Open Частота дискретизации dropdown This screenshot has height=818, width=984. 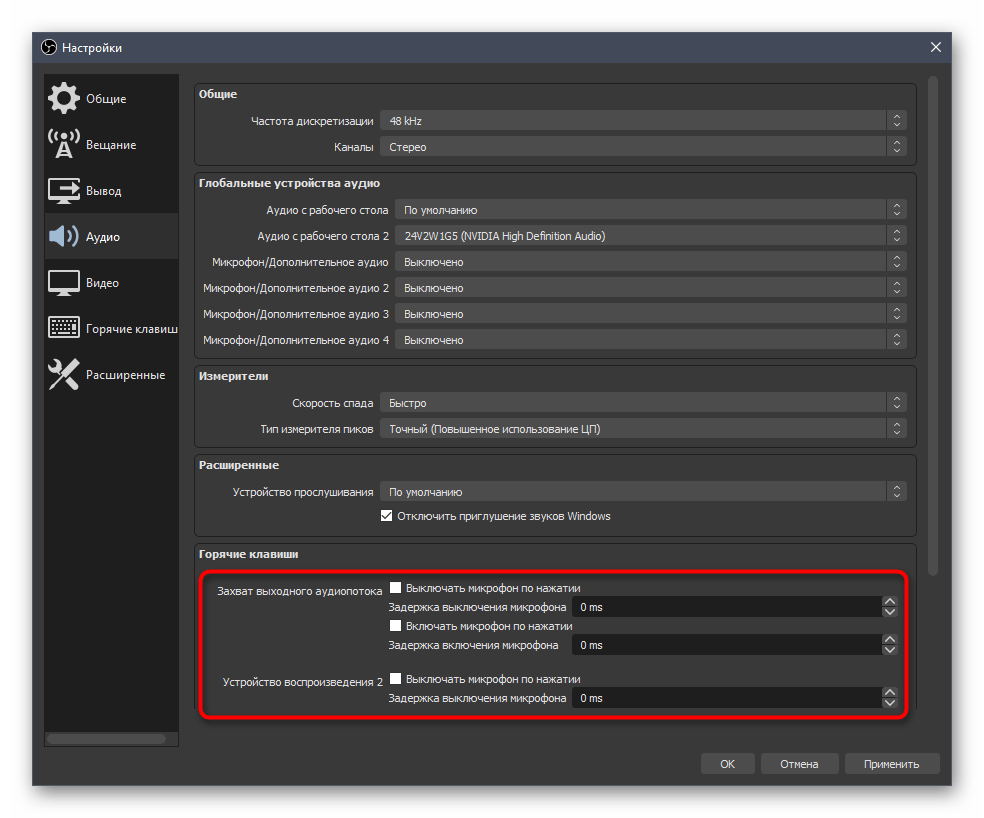(x=642, y=121)
